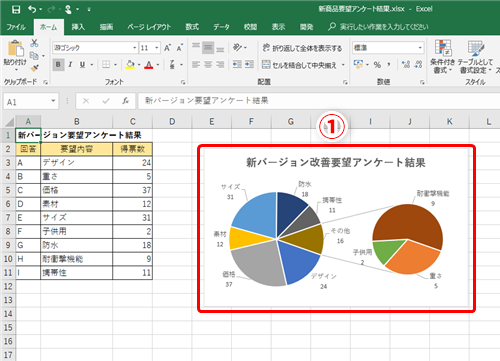The height and width of the screenshot is (361, 500).
Task: Toggle wrap text (折り返して全体を表示する)
Action: [302, 48]
